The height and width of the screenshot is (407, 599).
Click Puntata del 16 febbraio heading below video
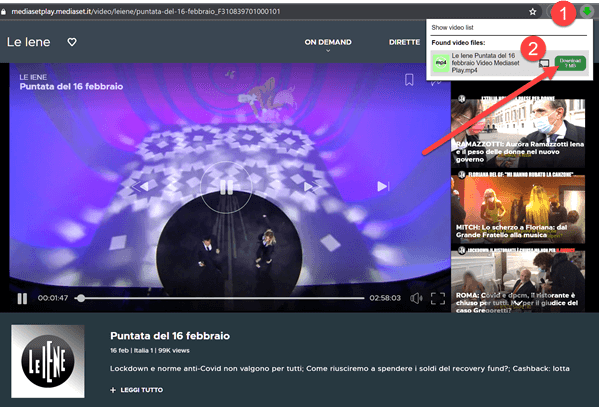point(170,336)
